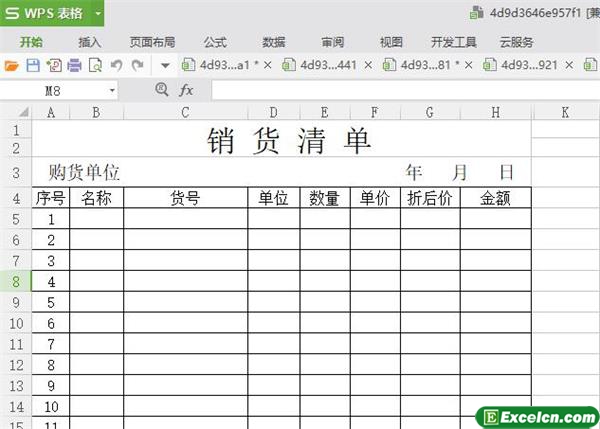Open the 视图 ribbon tab
600x429 pixels.
[391, 42]
